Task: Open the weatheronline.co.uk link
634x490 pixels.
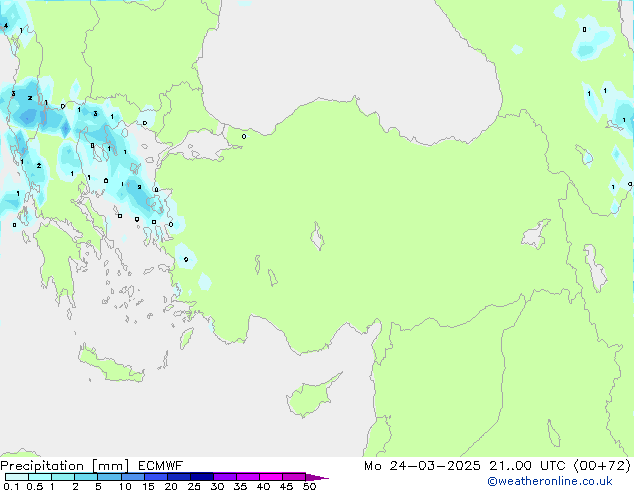Action: click(550, 481)
